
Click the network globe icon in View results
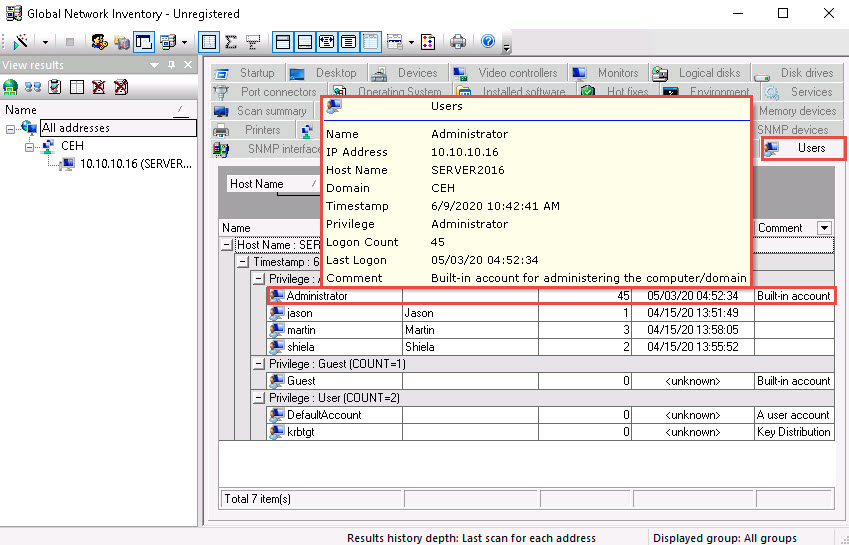coord(10,87)
